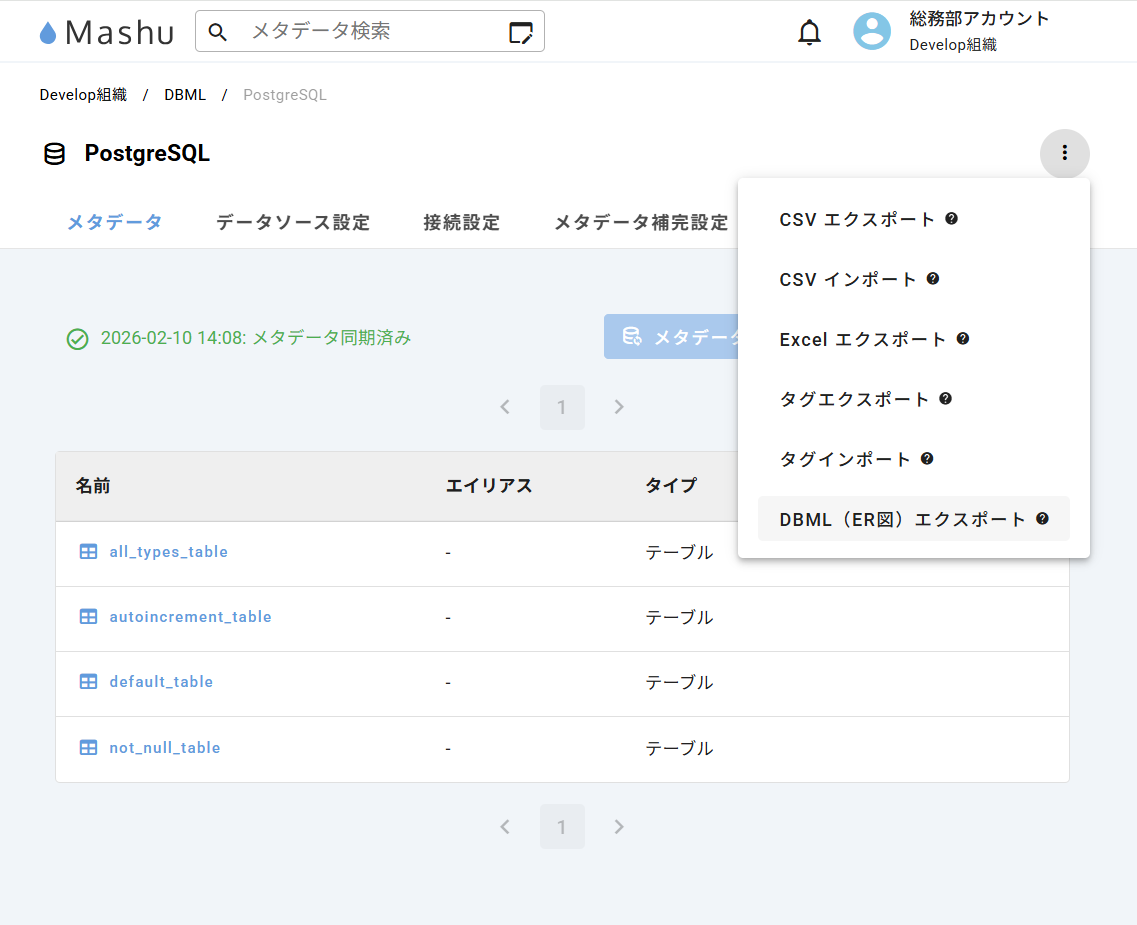Go to previous page in bottom pagination
The height and width of the screenshot is (925, 1137).
pos(505,827)
